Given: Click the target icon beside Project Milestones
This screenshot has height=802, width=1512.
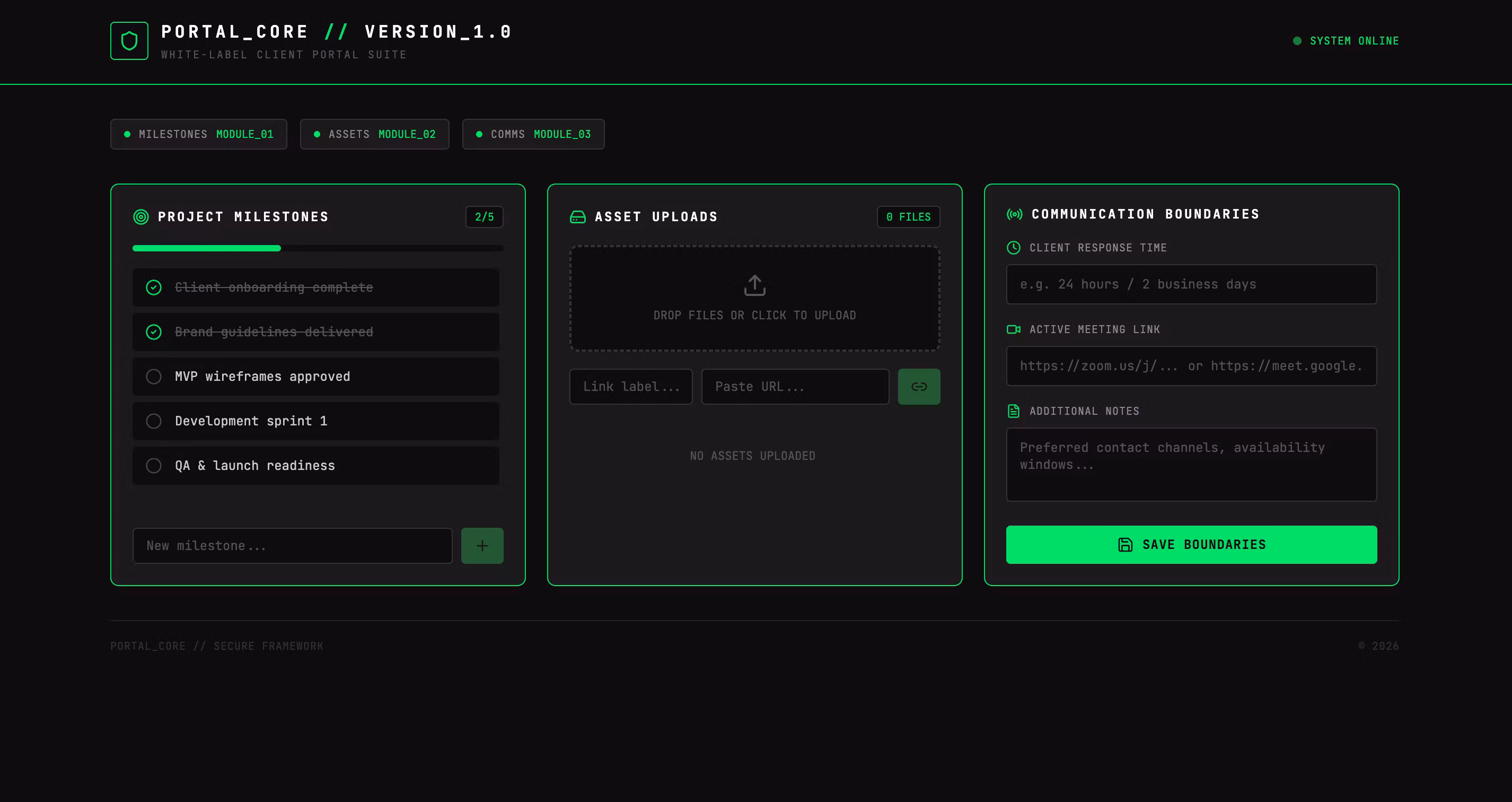Looking at the screenshot, I should [x=141, y=216].
